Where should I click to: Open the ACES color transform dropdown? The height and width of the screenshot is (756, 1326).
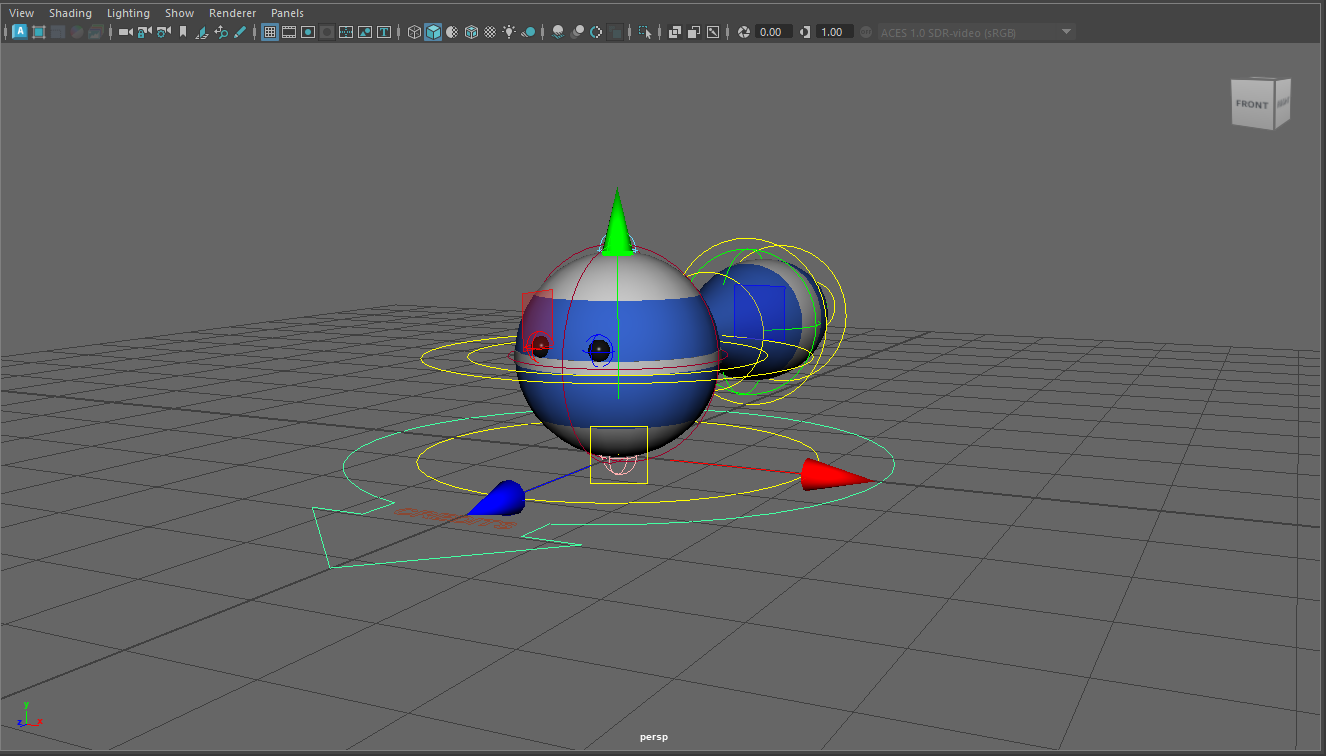point(1066,32)
